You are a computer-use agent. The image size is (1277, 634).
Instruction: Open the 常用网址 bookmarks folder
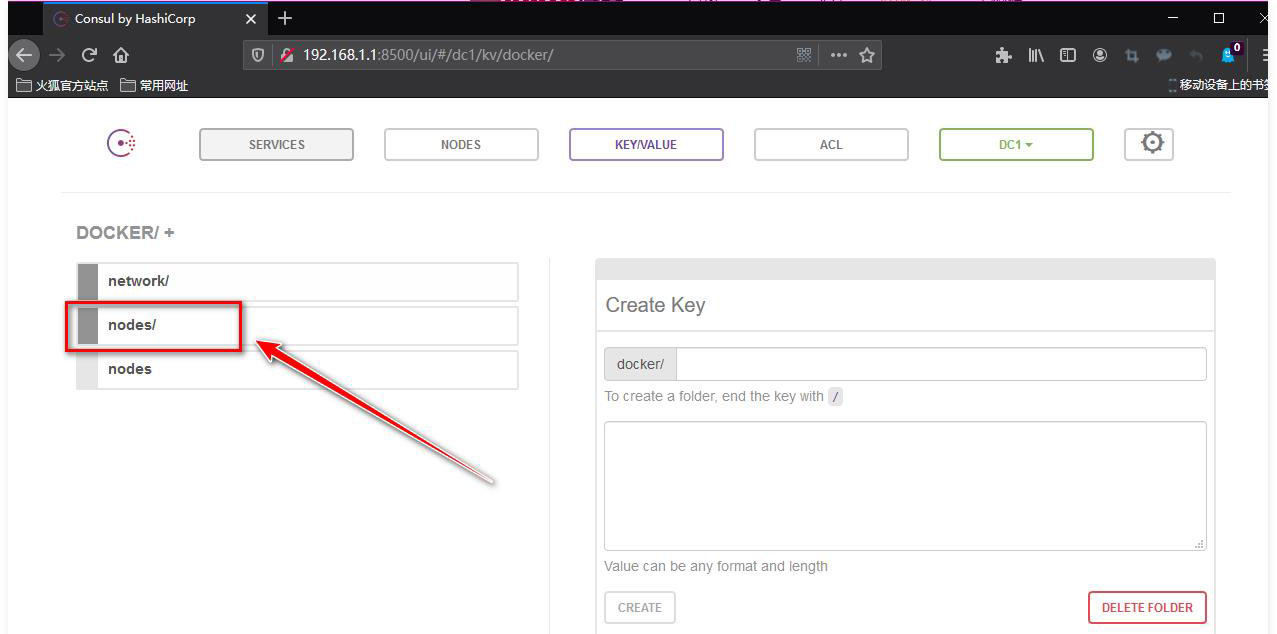coord(154,85)
